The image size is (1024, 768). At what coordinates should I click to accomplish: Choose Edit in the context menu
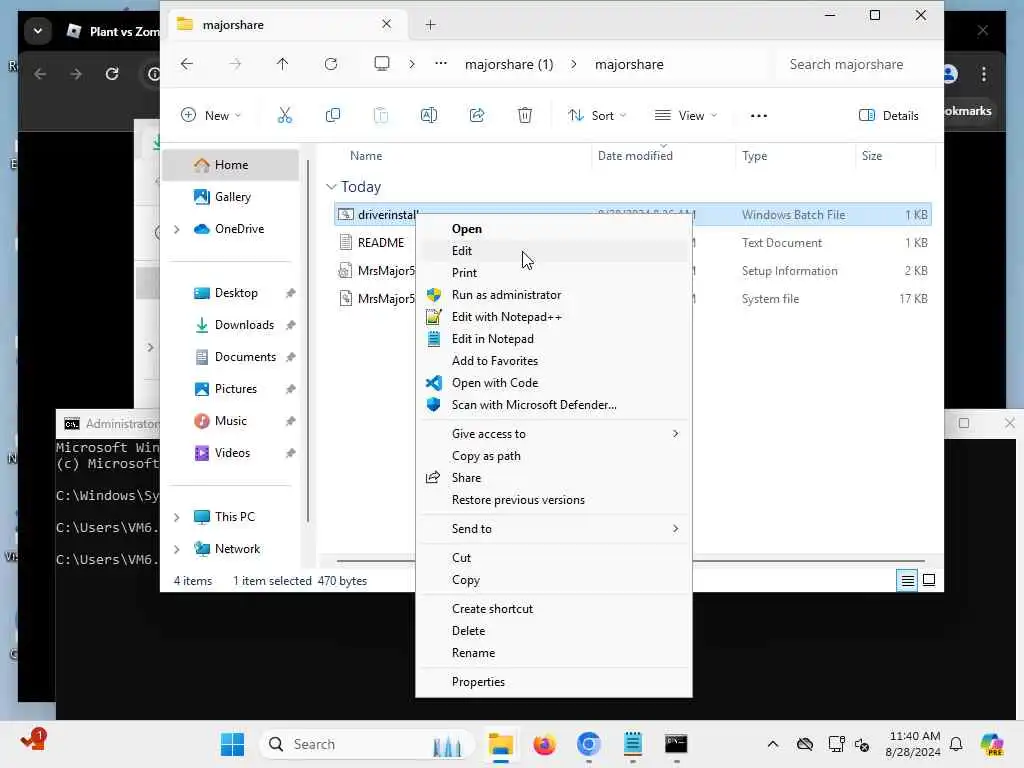click(x=554, y=251)
